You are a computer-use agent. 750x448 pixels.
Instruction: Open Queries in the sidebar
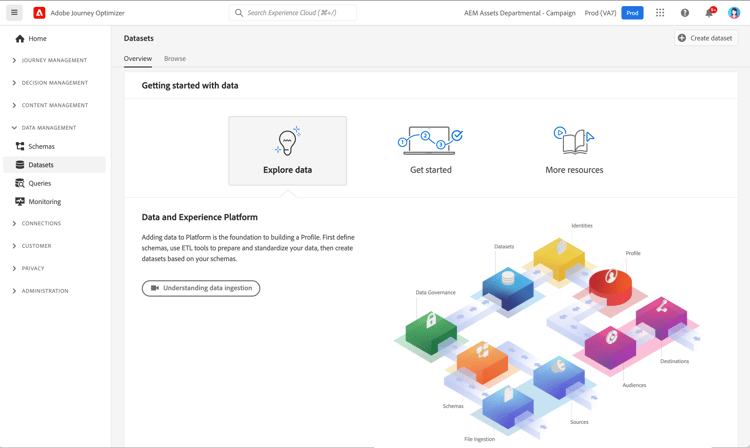(40, 183)
